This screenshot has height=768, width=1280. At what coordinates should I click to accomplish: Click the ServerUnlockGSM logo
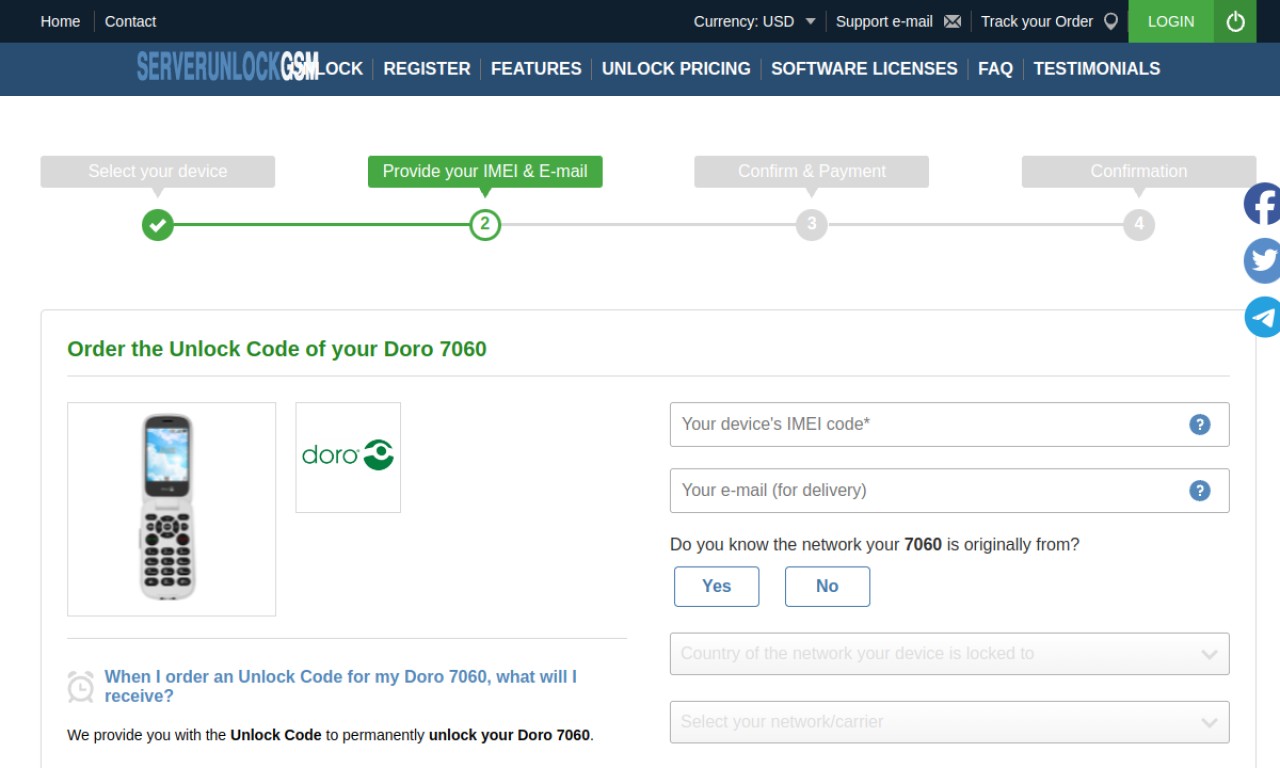(x=228, y=67)
